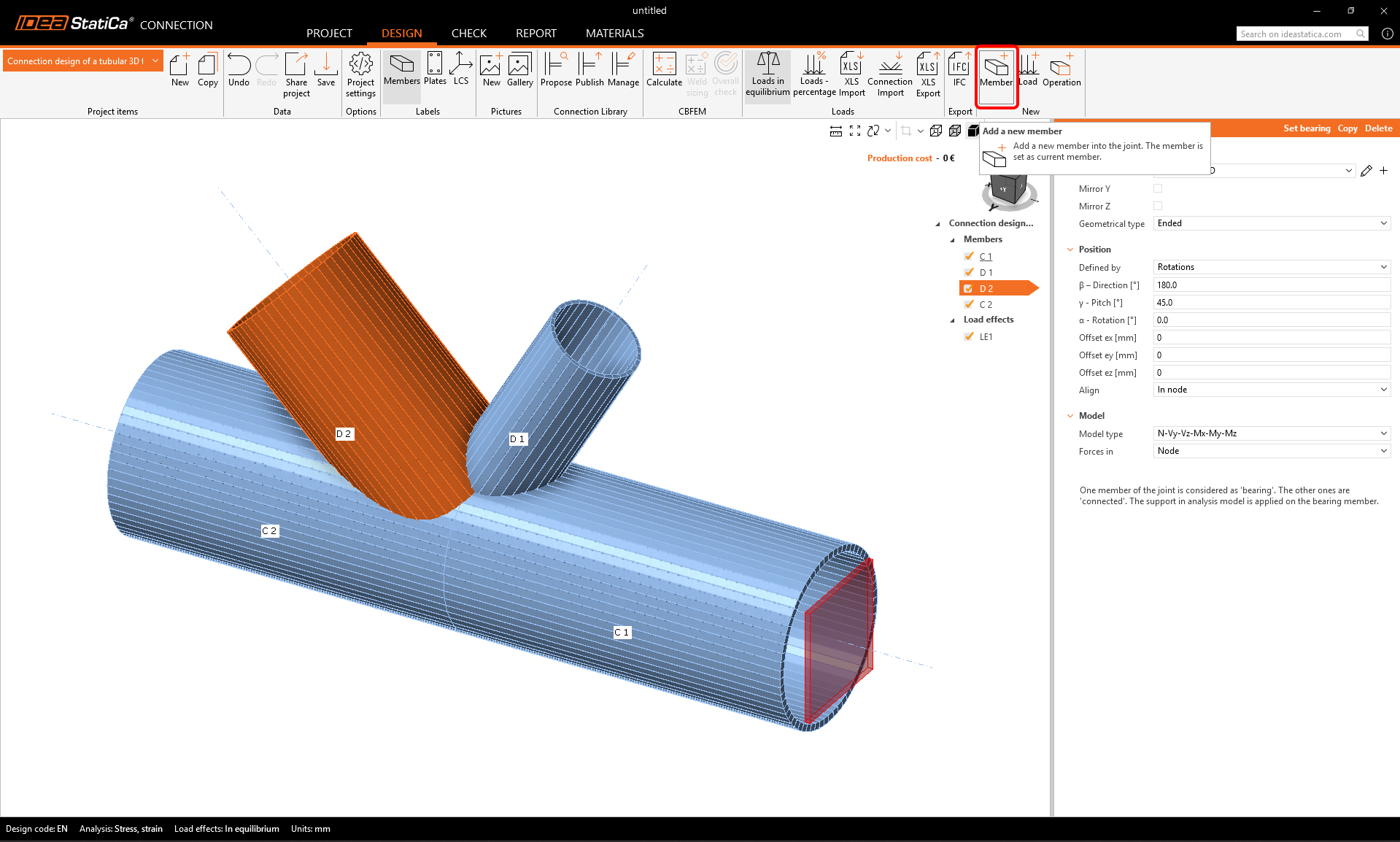The height and width of the screenshot is (842, 1400).
Task: Click the Set bearing button
Action: [1307, 128]
